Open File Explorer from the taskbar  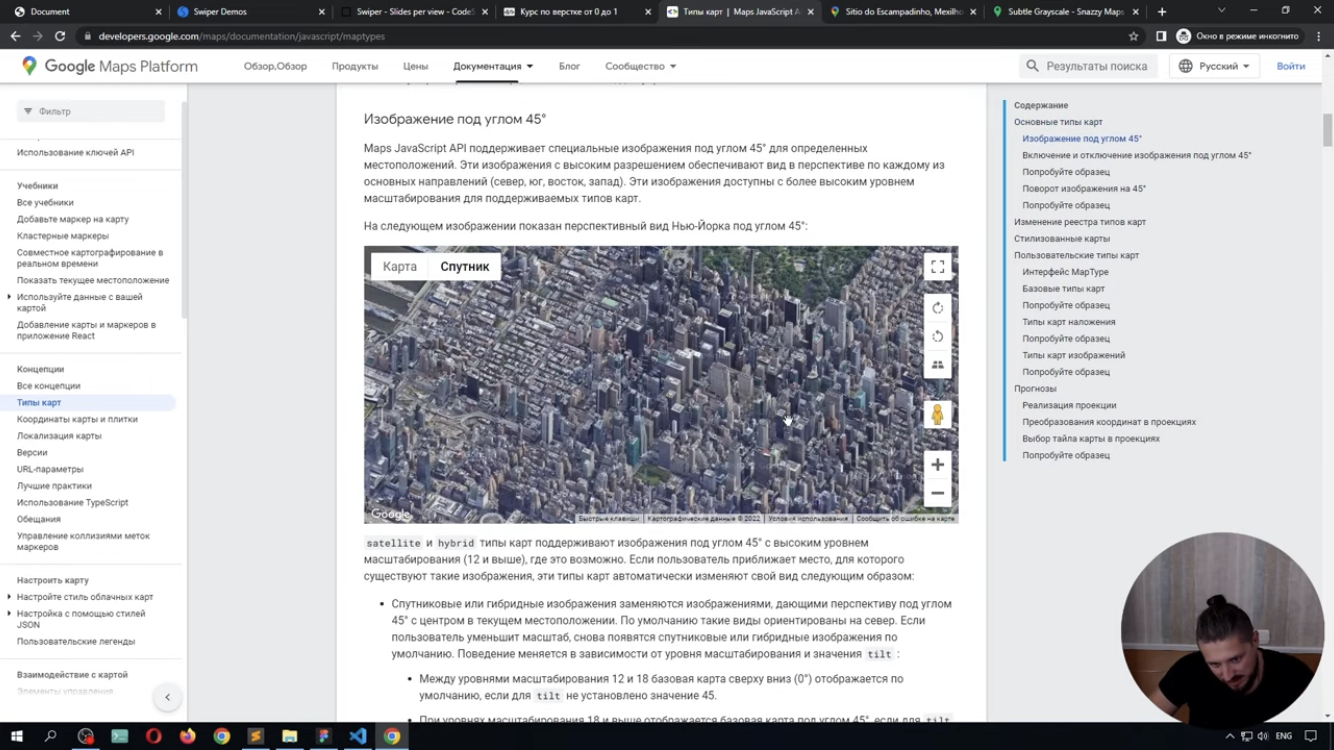pos(289,737)
